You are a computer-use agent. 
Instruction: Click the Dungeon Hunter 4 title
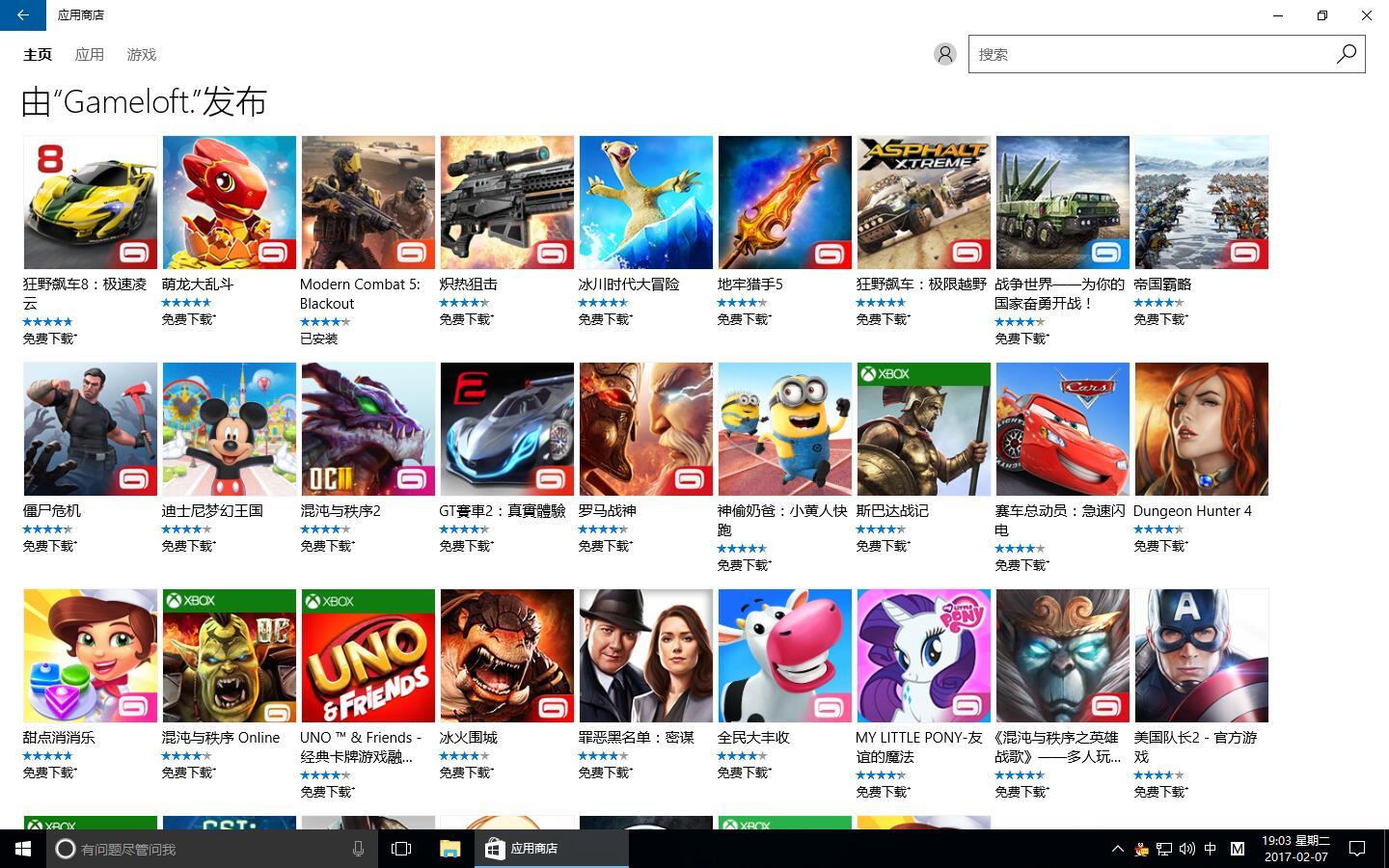click(x=1192, y=511)
